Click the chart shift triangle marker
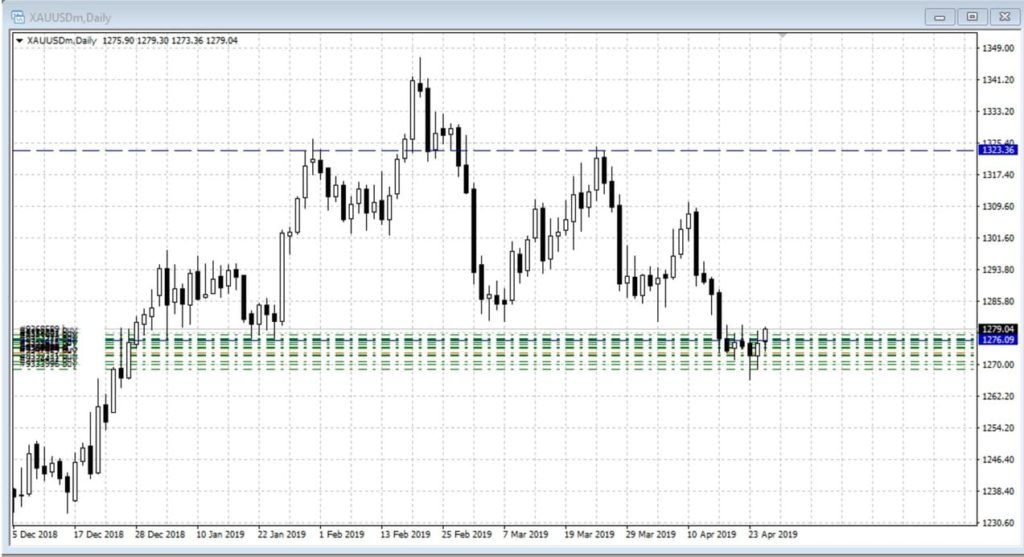1024x557 pixels. coord(784,36)
